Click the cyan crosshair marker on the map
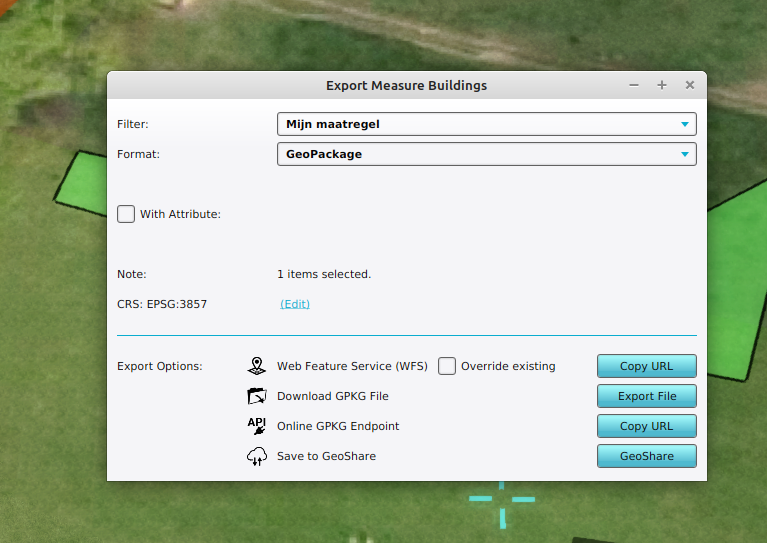 502,499
